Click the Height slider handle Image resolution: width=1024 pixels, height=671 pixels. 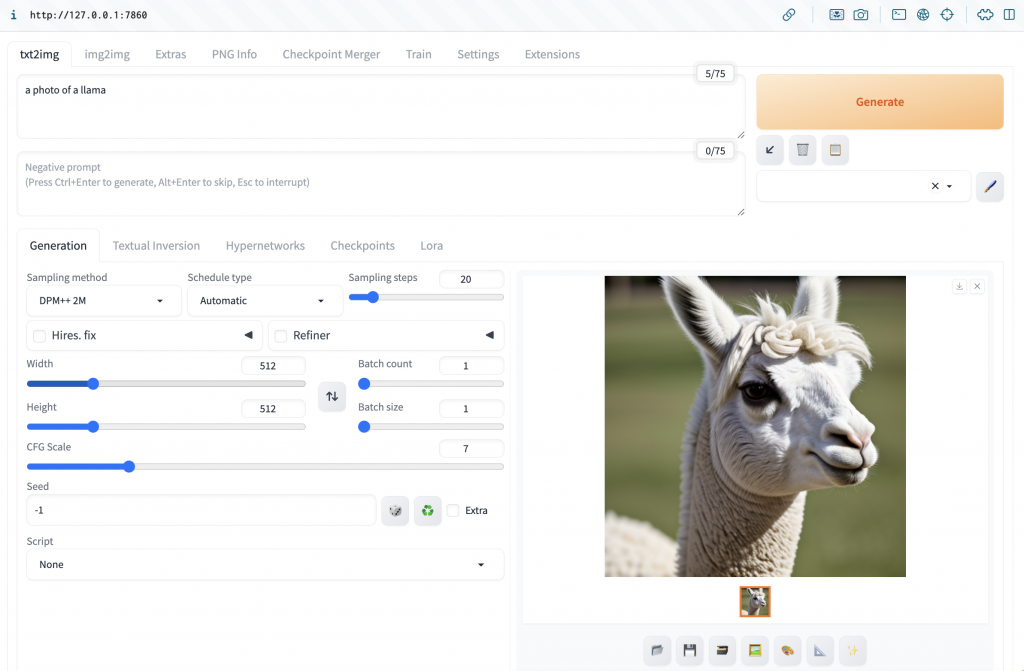(93, 427)
